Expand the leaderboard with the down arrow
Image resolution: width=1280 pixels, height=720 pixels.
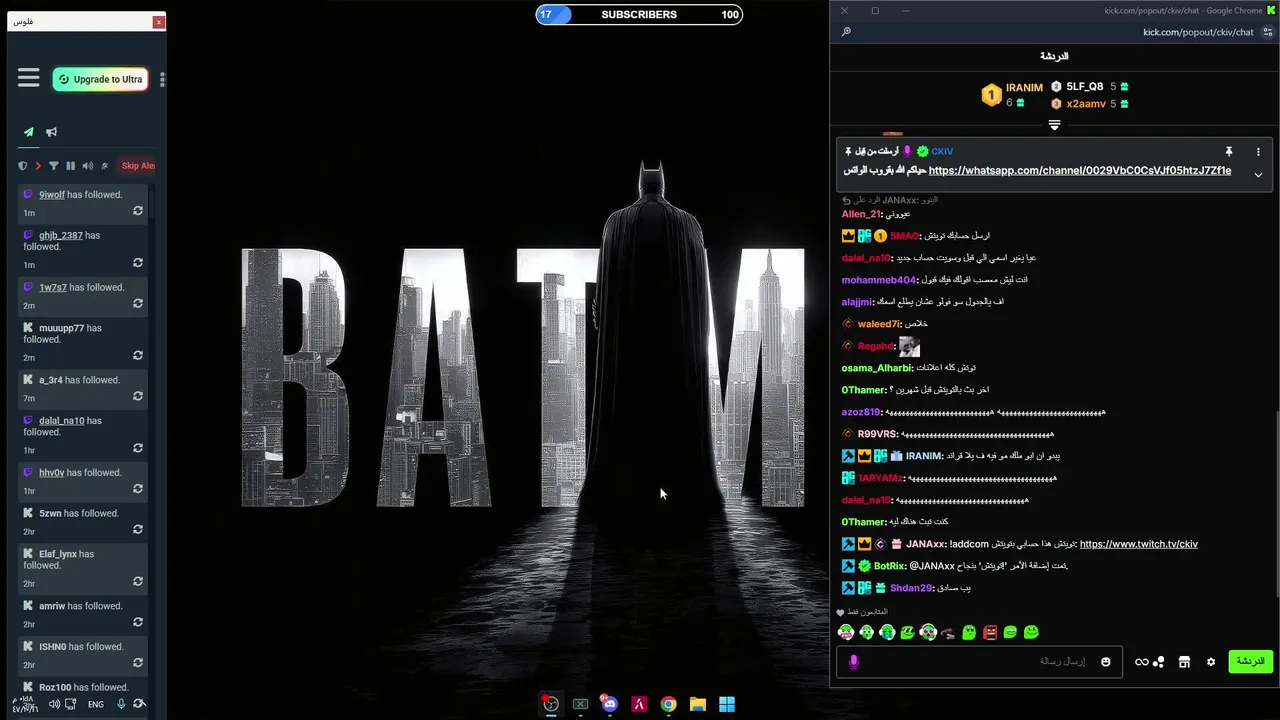pos(1054,125)
